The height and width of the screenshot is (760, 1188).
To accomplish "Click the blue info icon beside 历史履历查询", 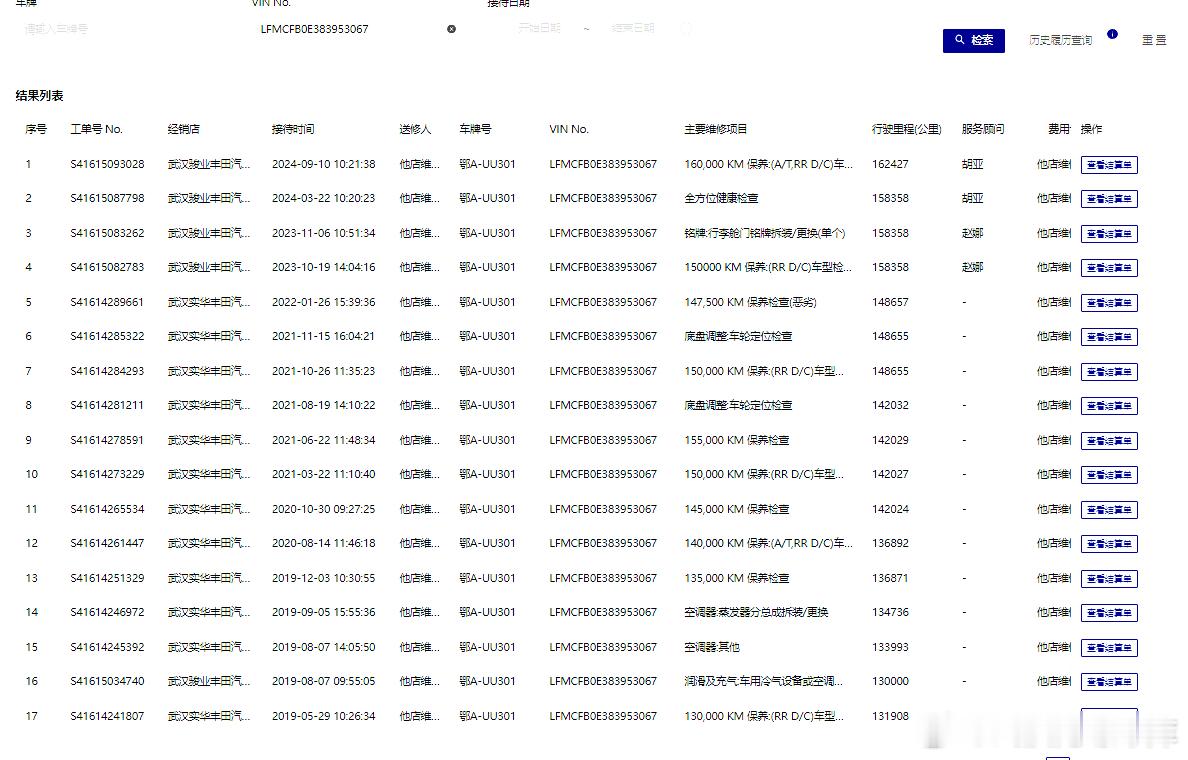I will pyautogui.click(x=1112, y=34).
